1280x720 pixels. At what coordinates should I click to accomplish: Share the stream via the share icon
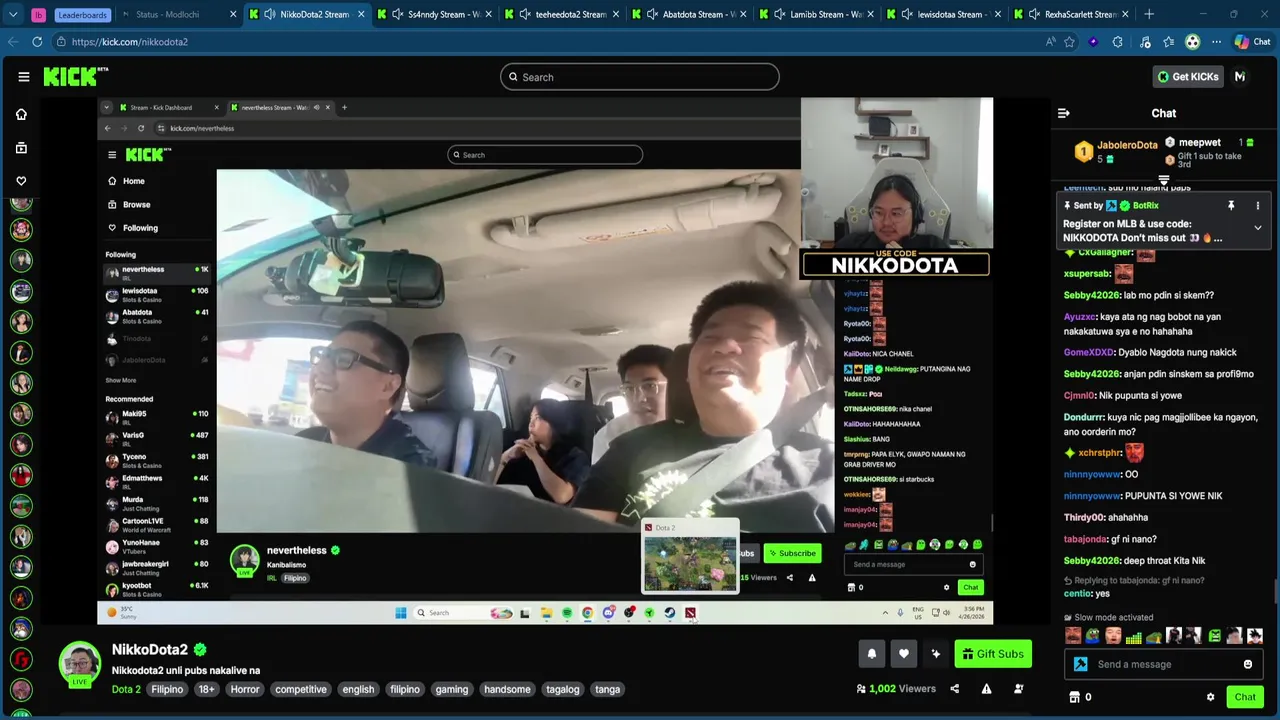pos(954,689)
